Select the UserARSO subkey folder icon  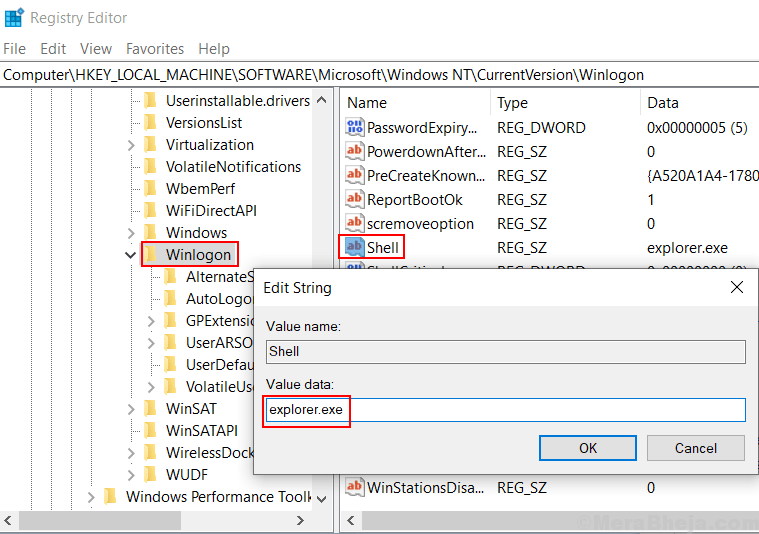170,343
